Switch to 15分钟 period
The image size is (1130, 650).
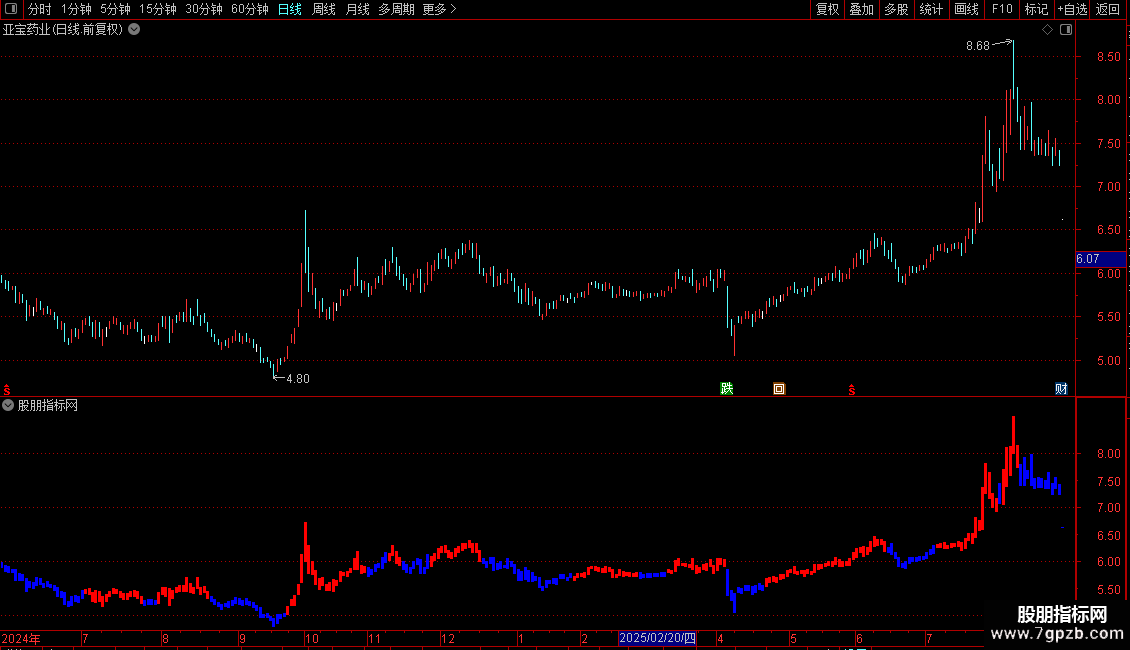[157, 9]
